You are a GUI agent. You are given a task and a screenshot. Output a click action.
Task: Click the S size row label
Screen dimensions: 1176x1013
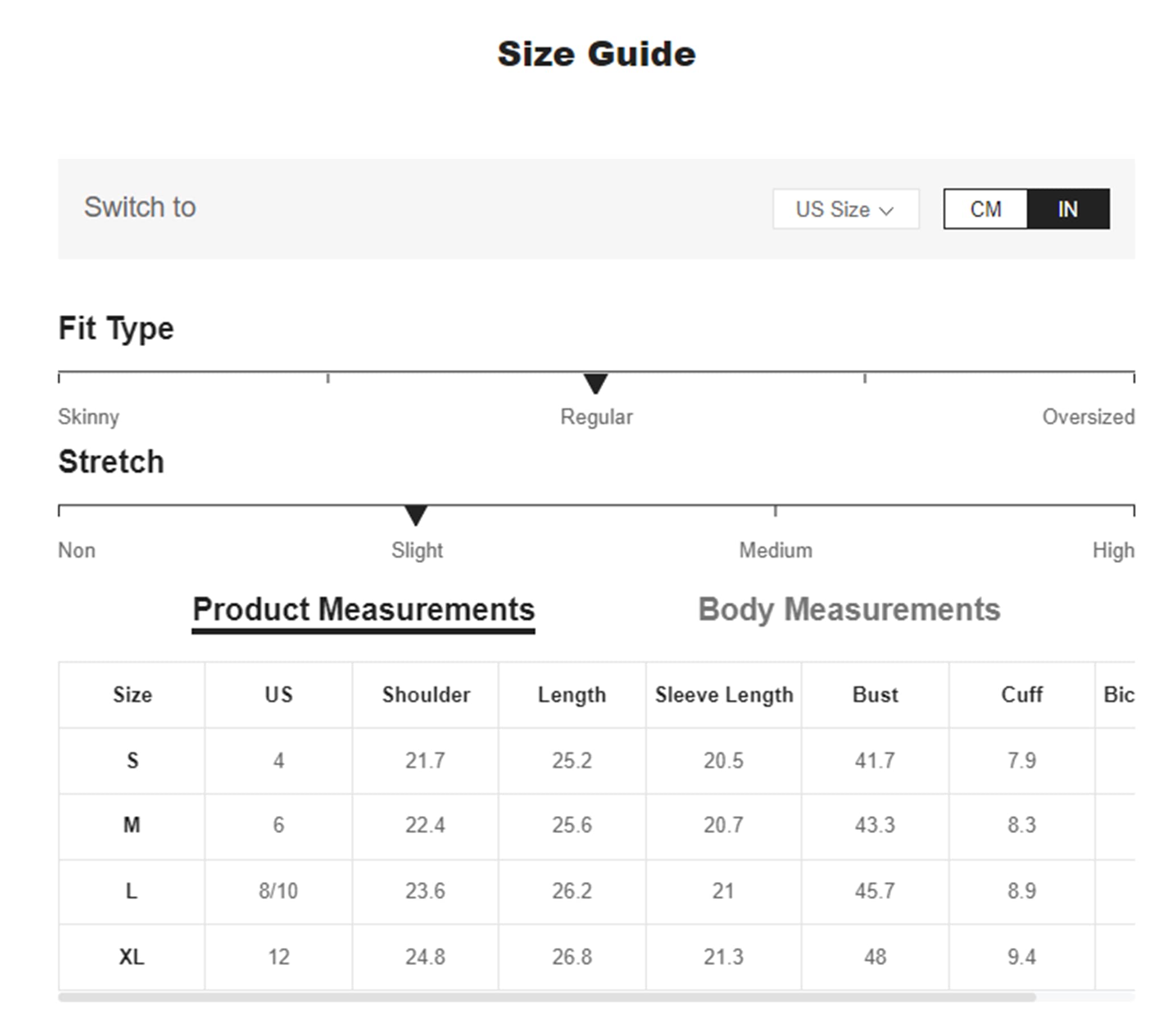pyautogui.click(x=132, y=760)
